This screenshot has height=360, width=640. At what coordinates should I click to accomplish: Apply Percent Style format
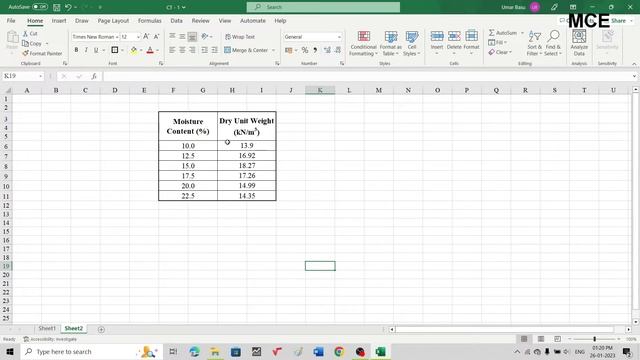(304, 50)
